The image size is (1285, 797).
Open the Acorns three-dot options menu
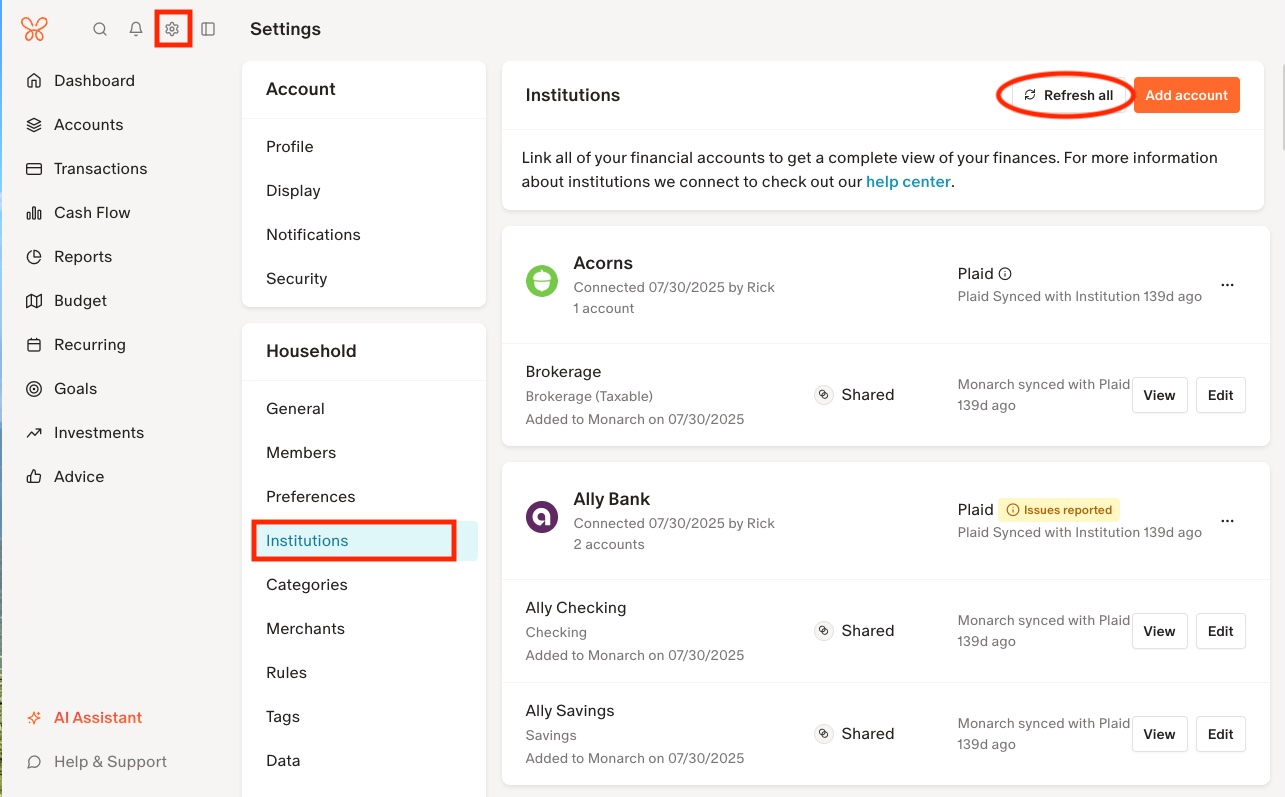point(1227,285)
